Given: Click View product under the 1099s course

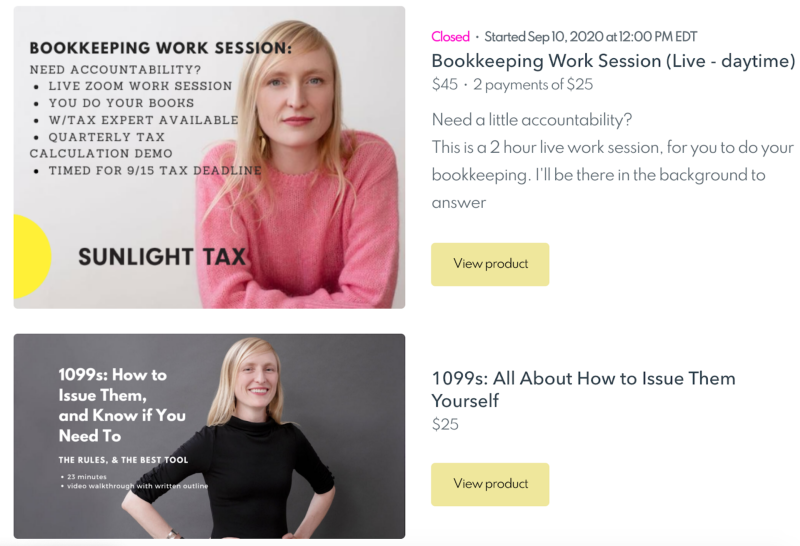Looking at the screenshot, I should coord(490,484).
